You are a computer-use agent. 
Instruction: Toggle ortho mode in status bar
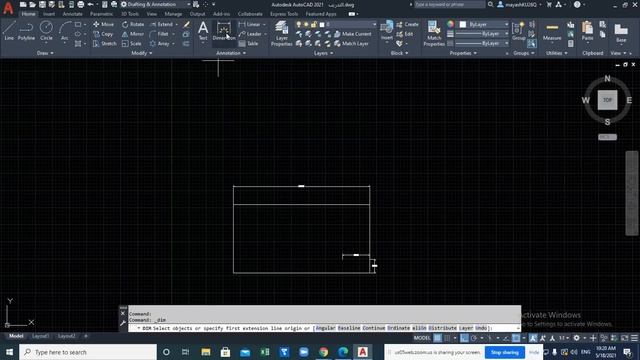[x=464, y=338]
